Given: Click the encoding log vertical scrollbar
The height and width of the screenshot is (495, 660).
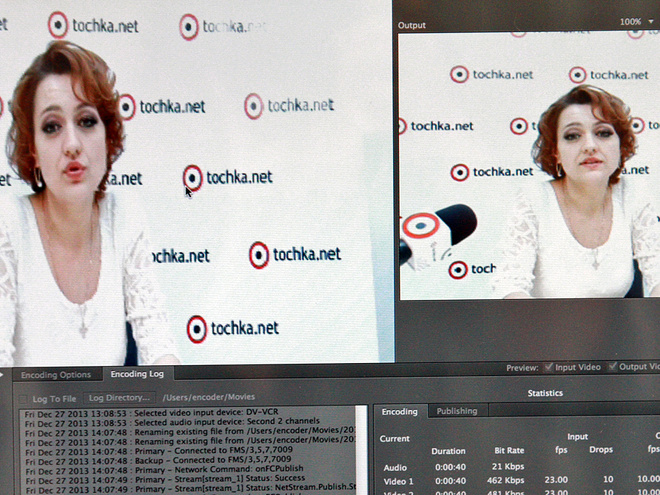Looking at the screenshot, I should coord(362,450).
